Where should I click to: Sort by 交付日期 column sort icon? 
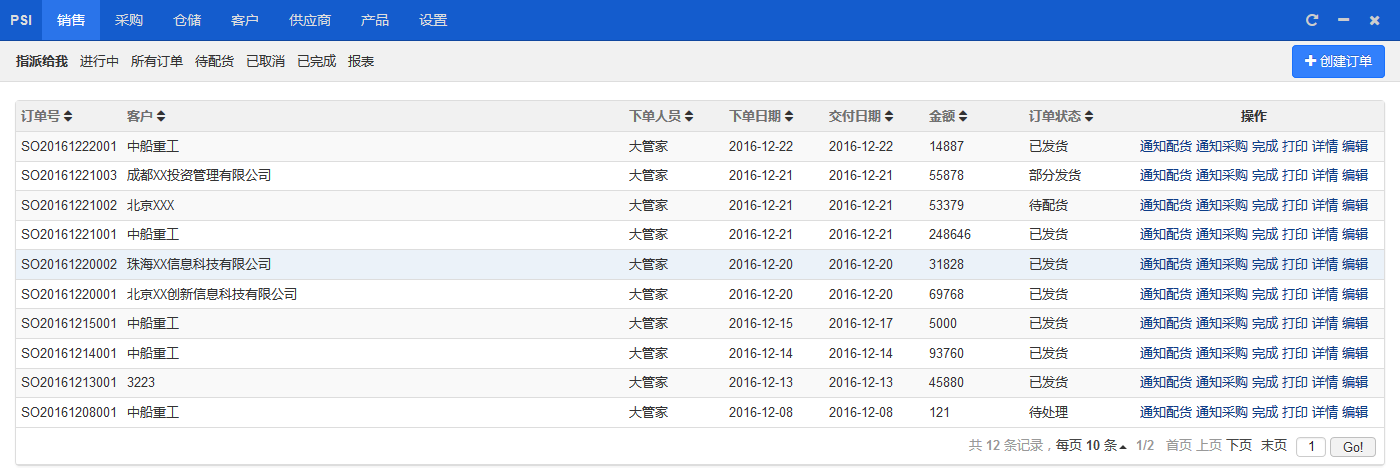(889, 117)
